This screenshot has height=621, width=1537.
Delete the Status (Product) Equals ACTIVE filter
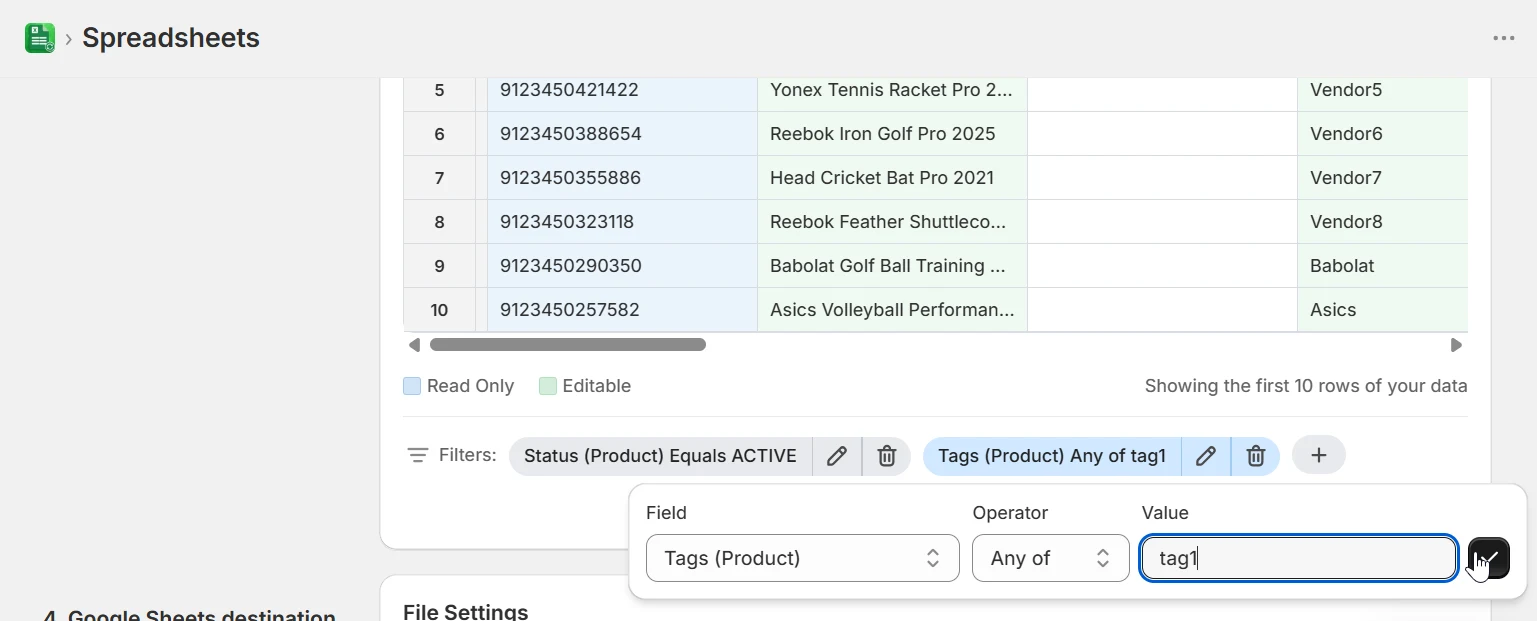(x=887, y=456)
